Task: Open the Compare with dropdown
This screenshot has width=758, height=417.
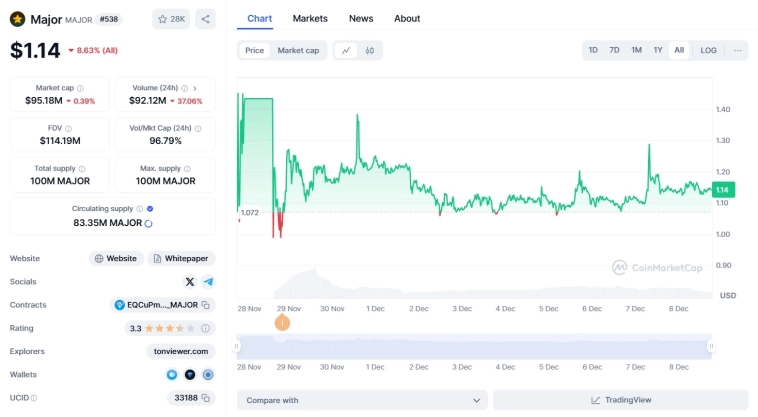Action: coord(362,400)
